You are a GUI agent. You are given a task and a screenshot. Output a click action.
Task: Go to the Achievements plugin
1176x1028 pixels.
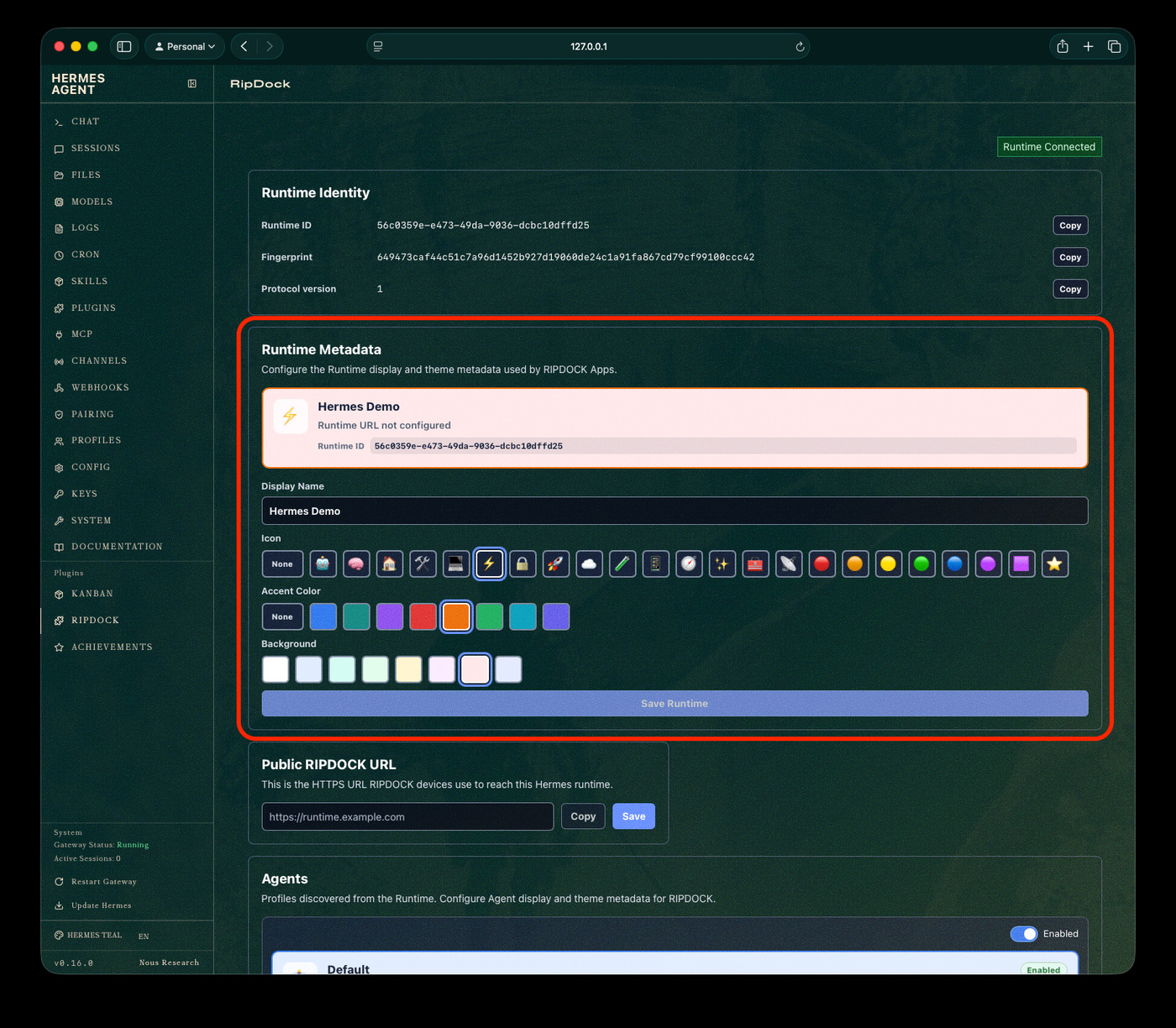point(127,648)
